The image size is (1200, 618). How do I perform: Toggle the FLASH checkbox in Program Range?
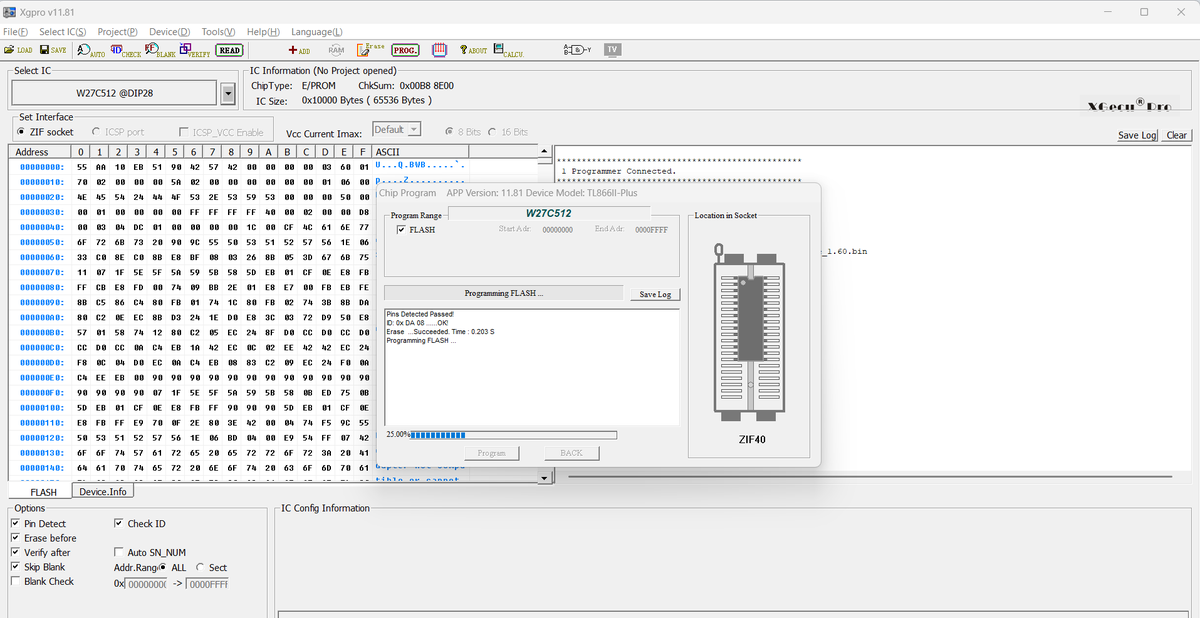(401, 230)
